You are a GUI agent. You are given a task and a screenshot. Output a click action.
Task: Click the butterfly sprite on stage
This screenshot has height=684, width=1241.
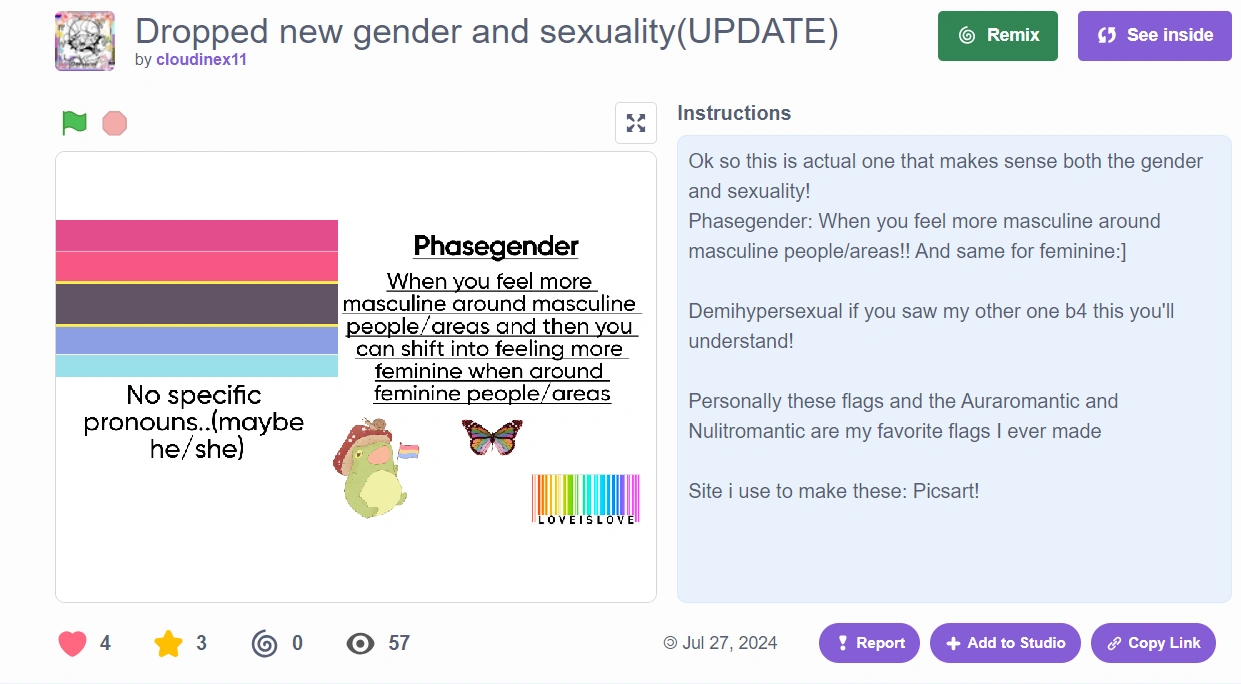tap(492, 437)
